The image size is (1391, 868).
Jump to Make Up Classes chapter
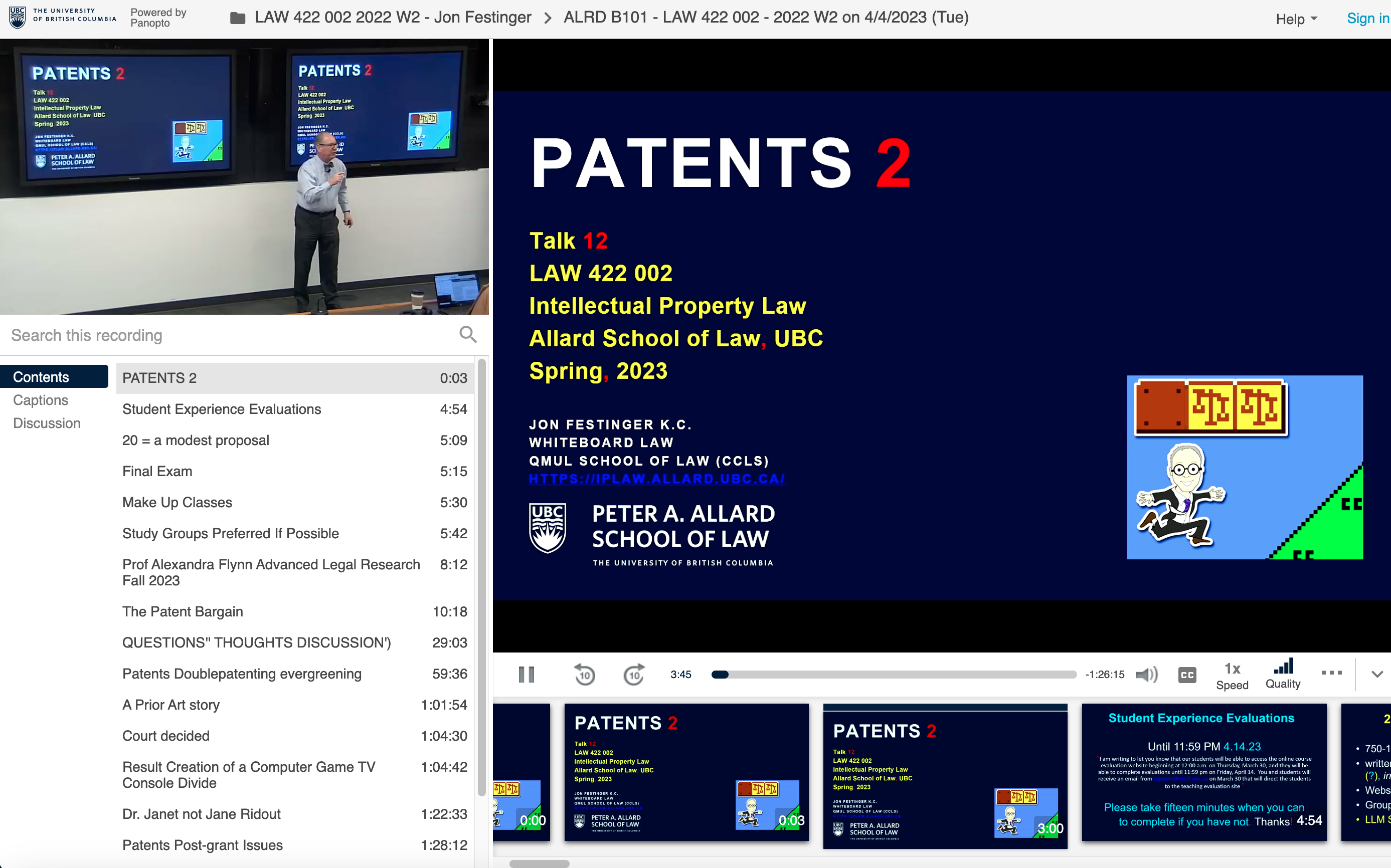pyautogui.click(x=295, y=502)
